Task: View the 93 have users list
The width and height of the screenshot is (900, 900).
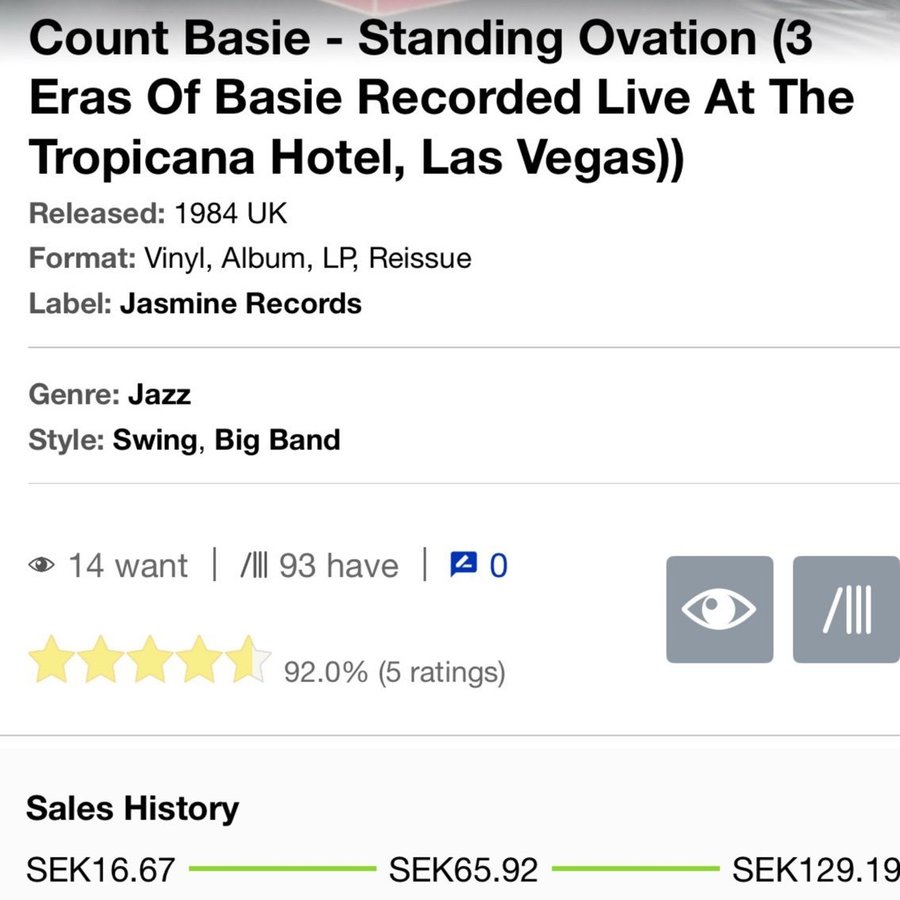Action: click(x=339, y=566)
